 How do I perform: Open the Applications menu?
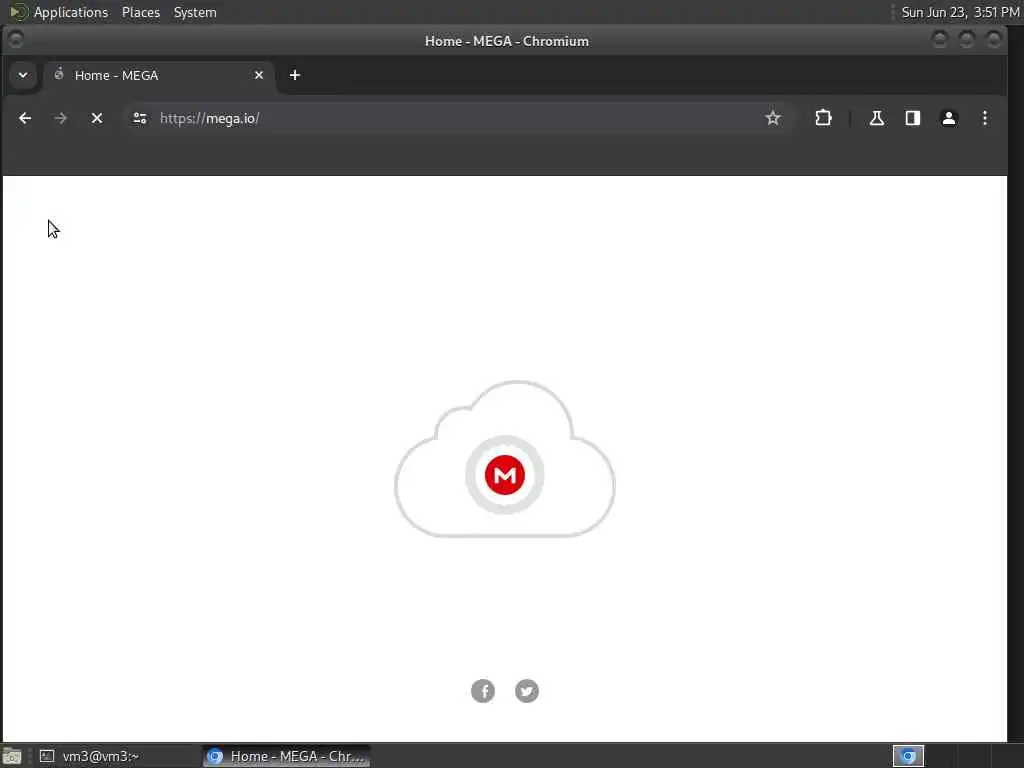71,12
